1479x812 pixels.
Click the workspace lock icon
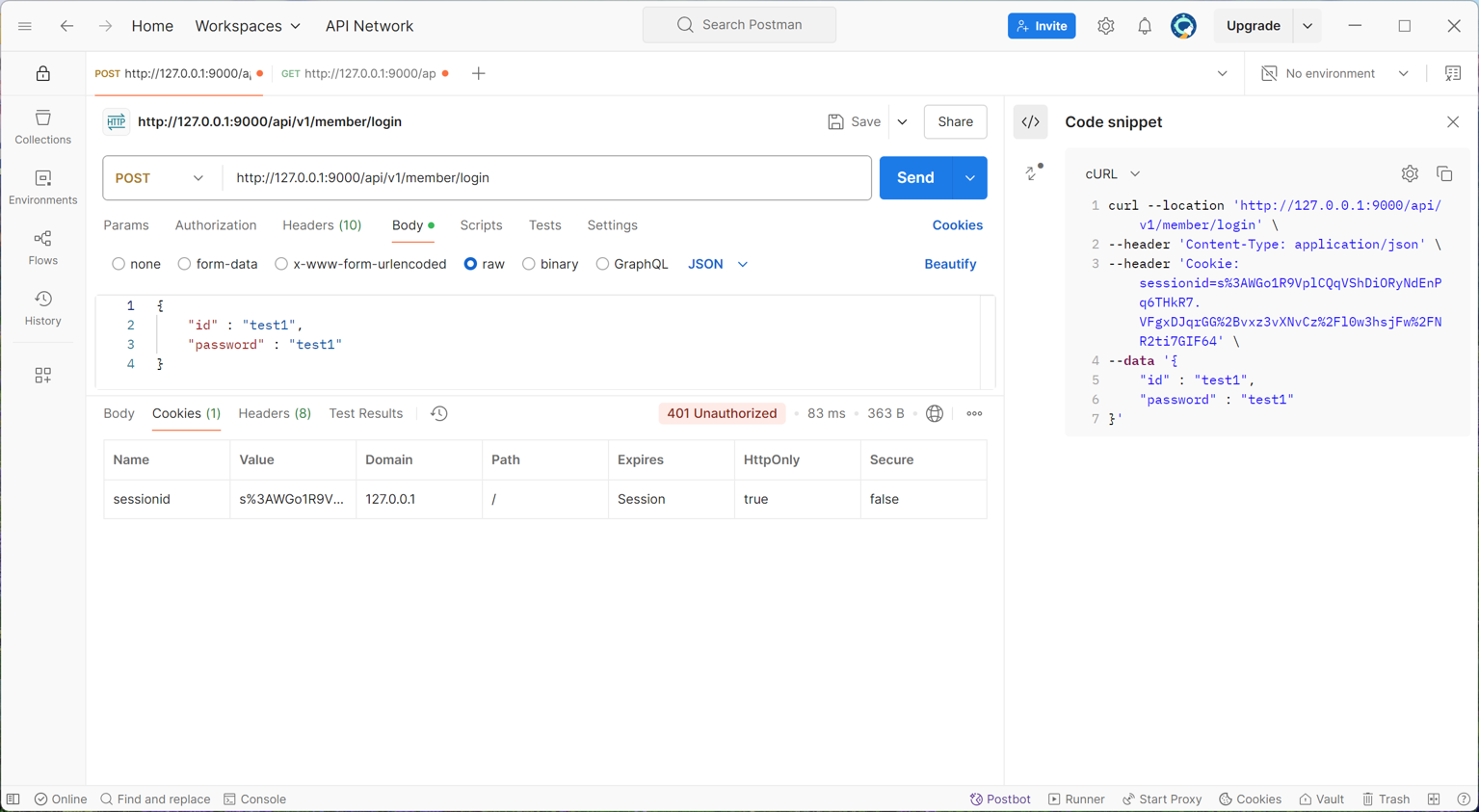coord(42,73)
